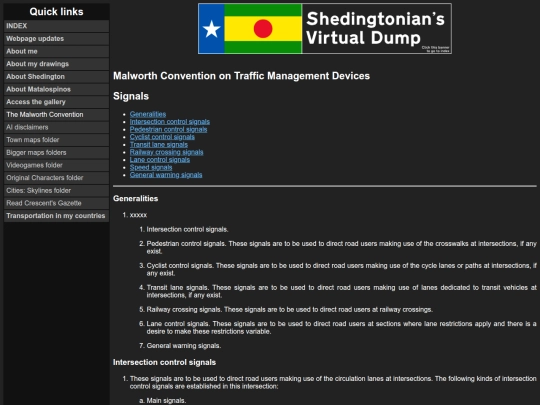Viewport: 540px width, 405px height.
Task: Open the About me page
Action: click(x=56, y=51)
